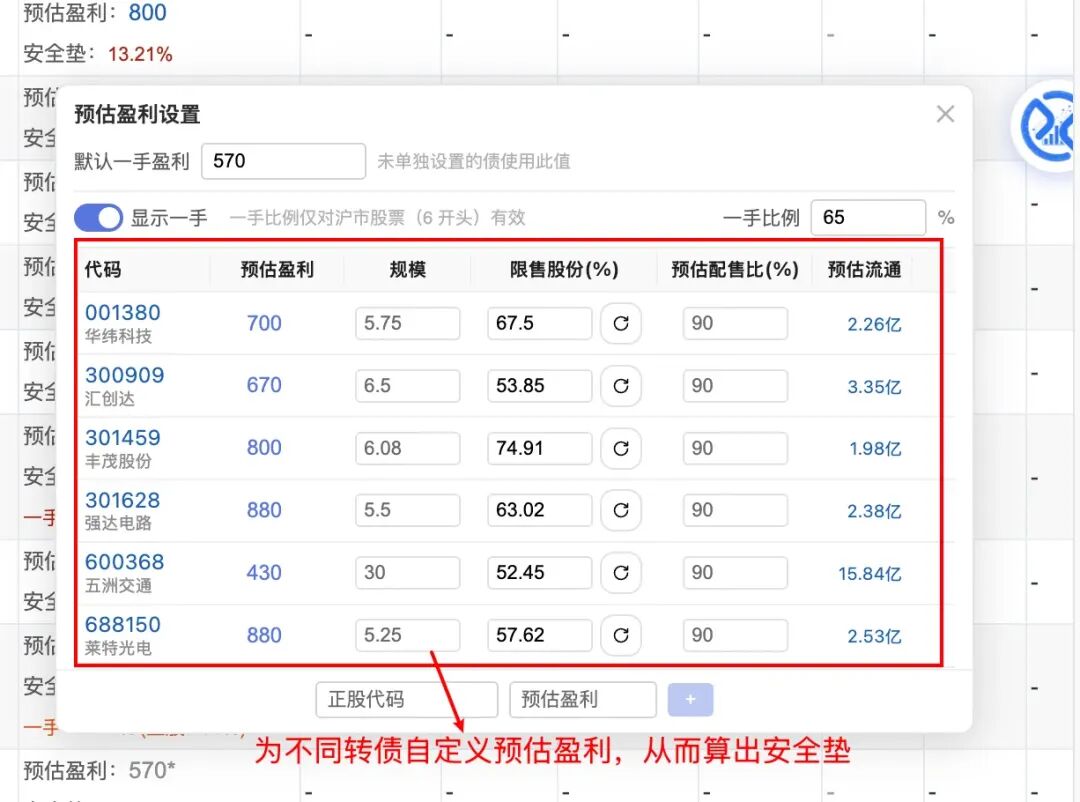Edit 规模 field 6.5 for 300909

coord(408,386)
